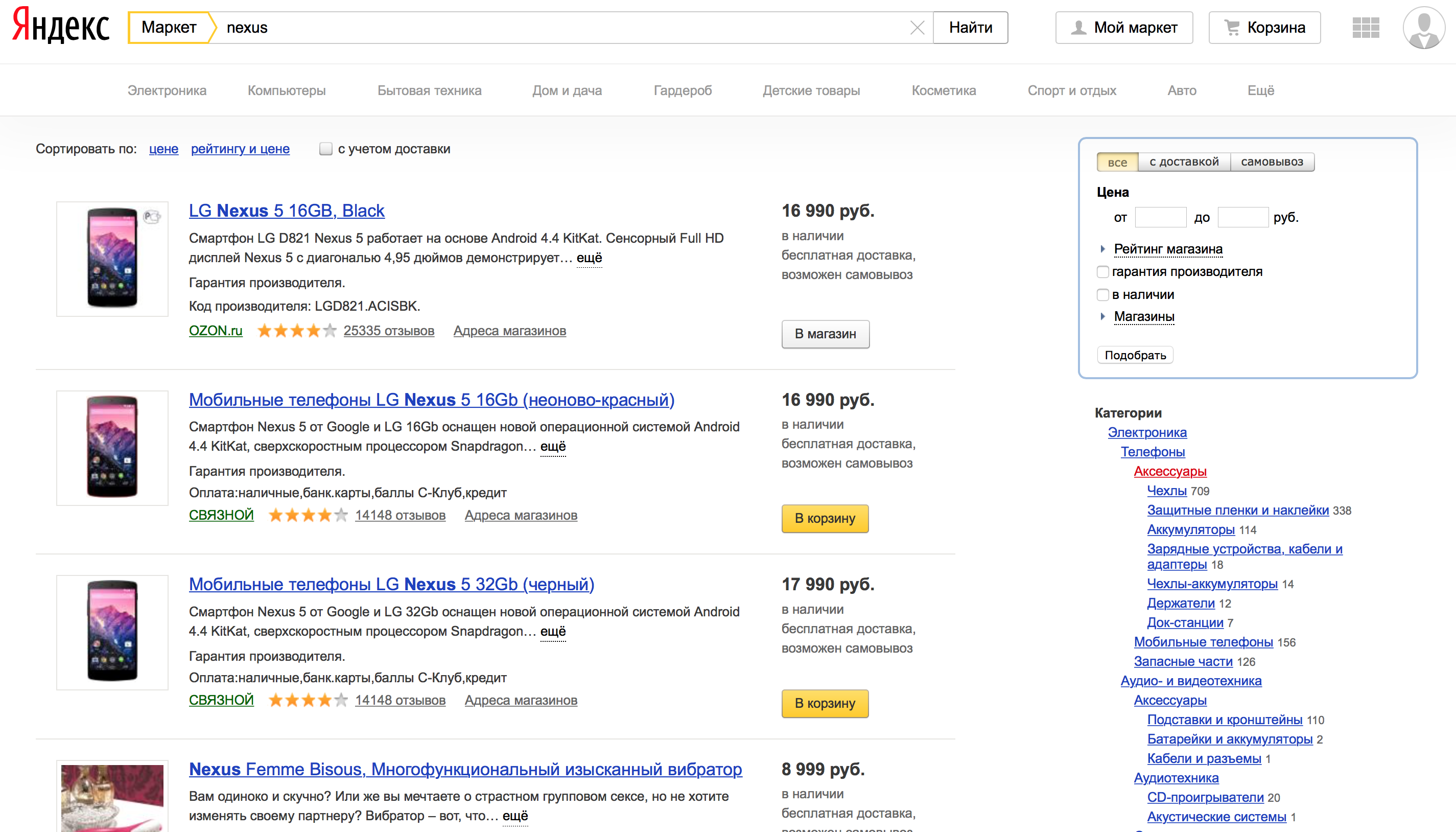
Task: Open Телефоны category
Action: point(1153,452)
